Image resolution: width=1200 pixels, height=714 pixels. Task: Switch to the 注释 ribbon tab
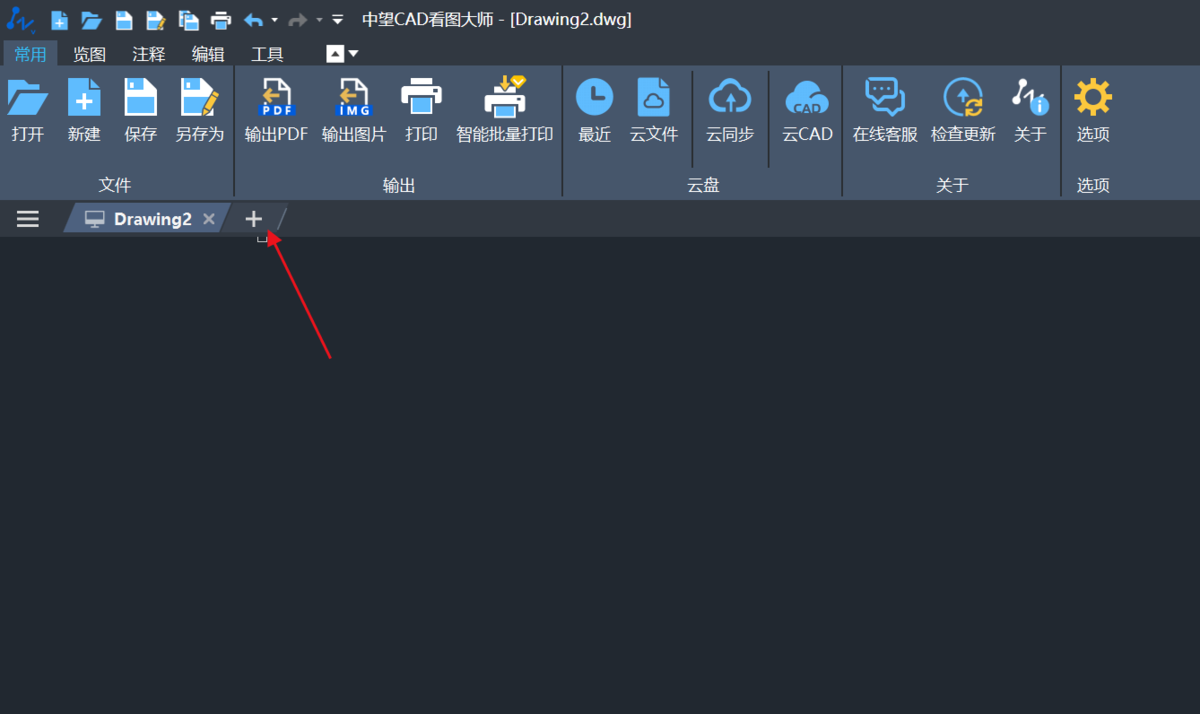(148, 54)
